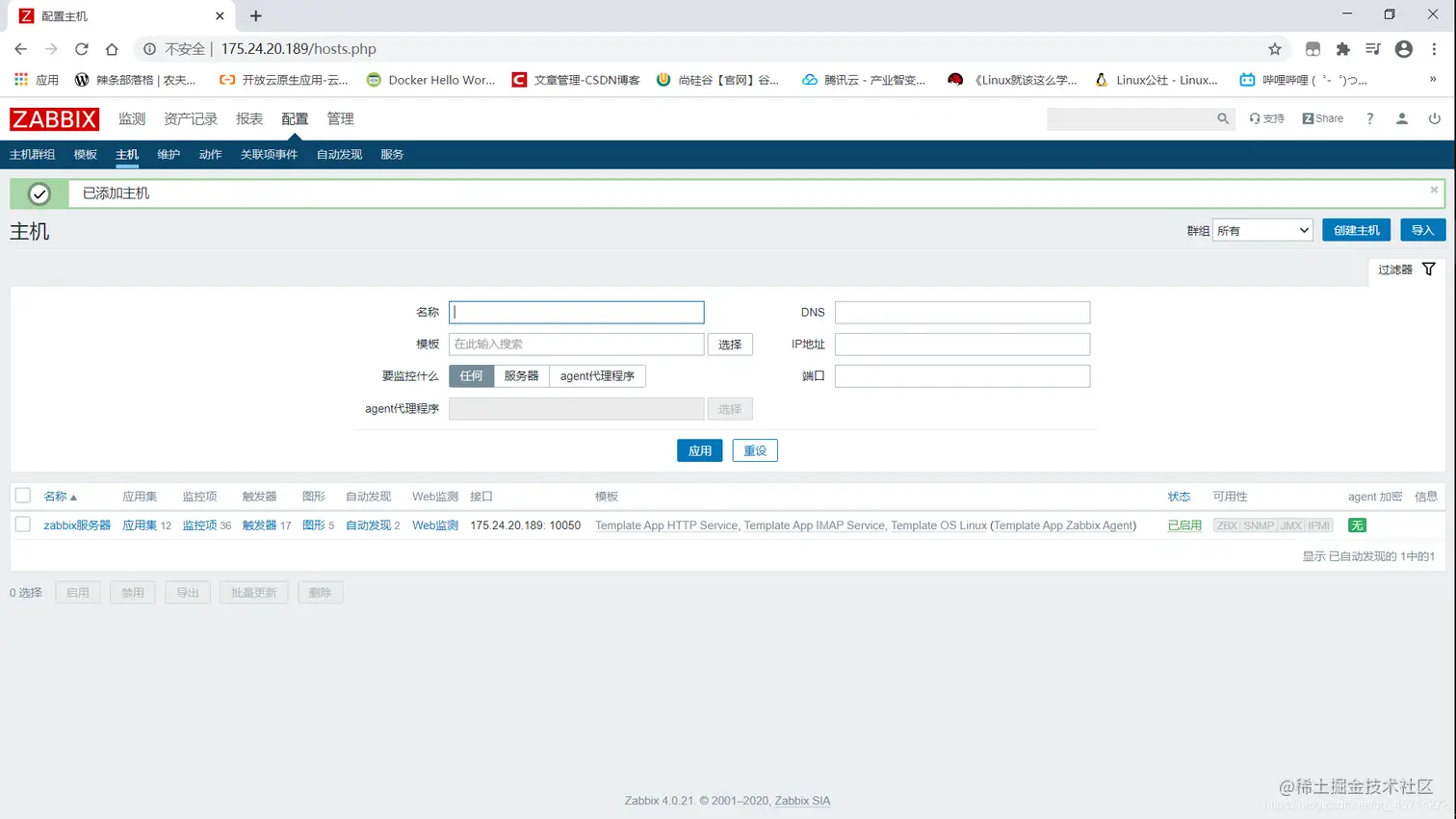The height and width of the screenshot is (819, 1456).
Task: Open the 应用 apps bookmark
Action: click(x=37, y=80)
